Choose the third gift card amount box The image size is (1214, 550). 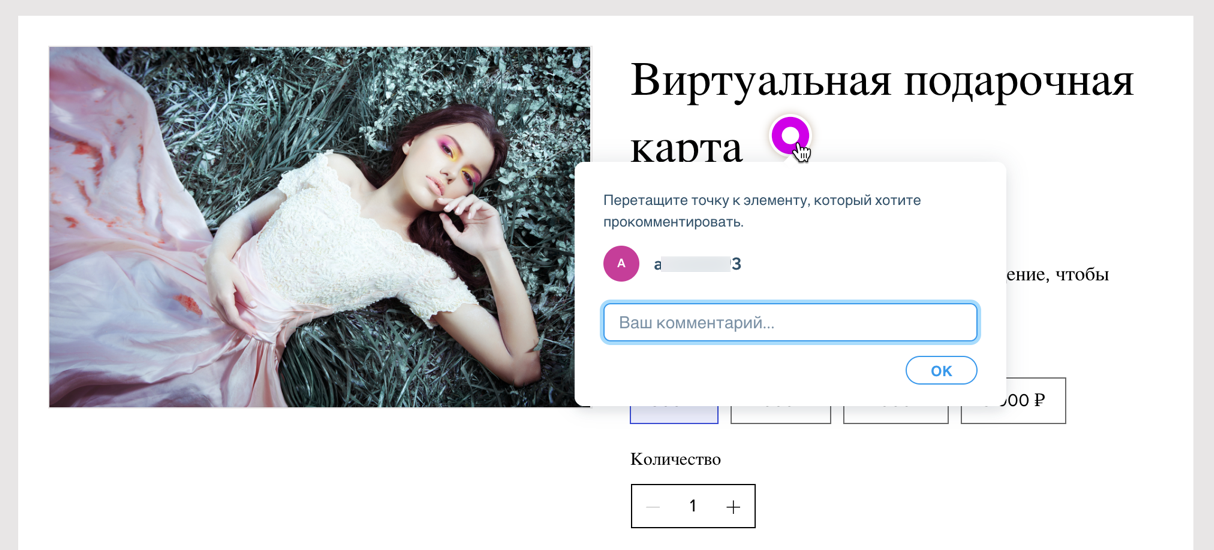895,414
